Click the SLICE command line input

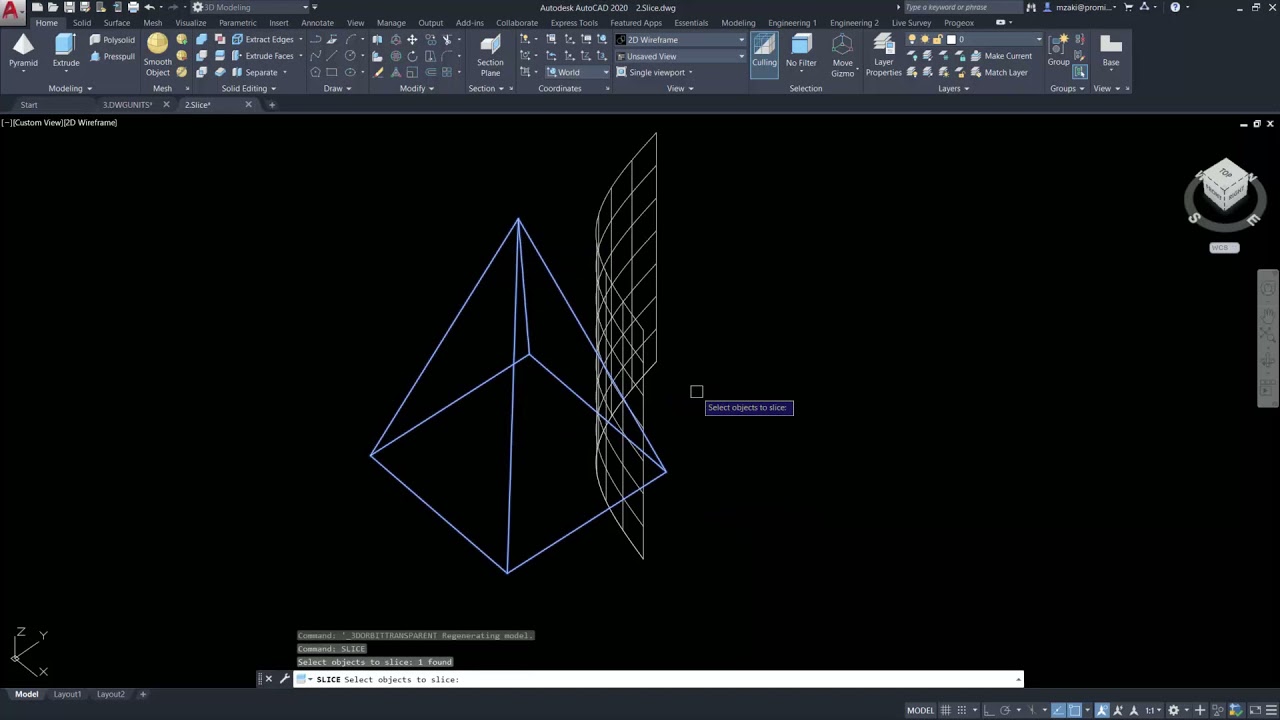point(660,679)
